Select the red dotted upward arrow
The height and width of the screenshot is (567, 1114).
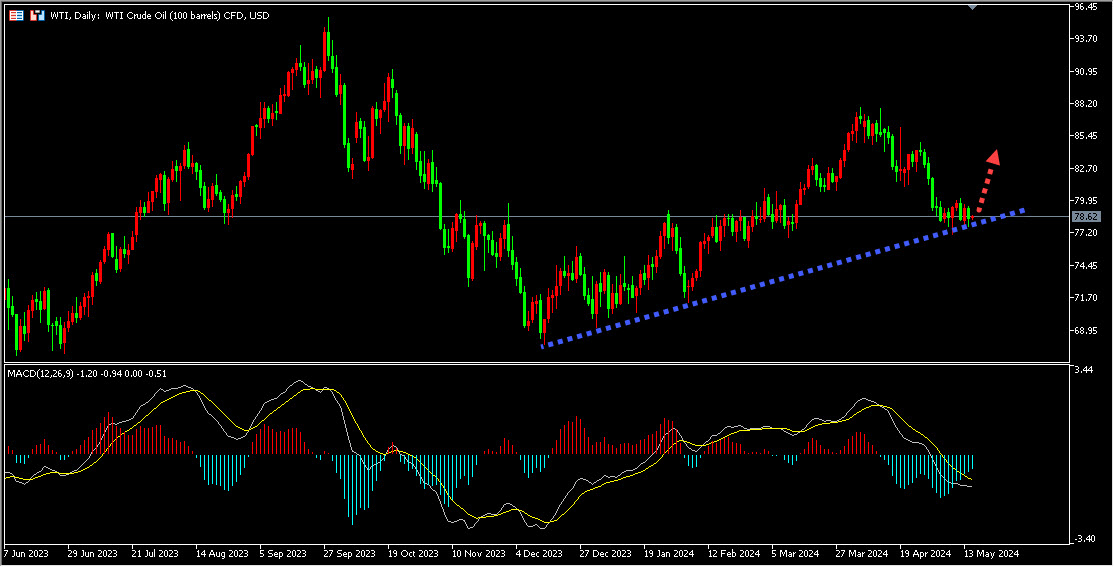pyautogui.click(x=987, y=178)
